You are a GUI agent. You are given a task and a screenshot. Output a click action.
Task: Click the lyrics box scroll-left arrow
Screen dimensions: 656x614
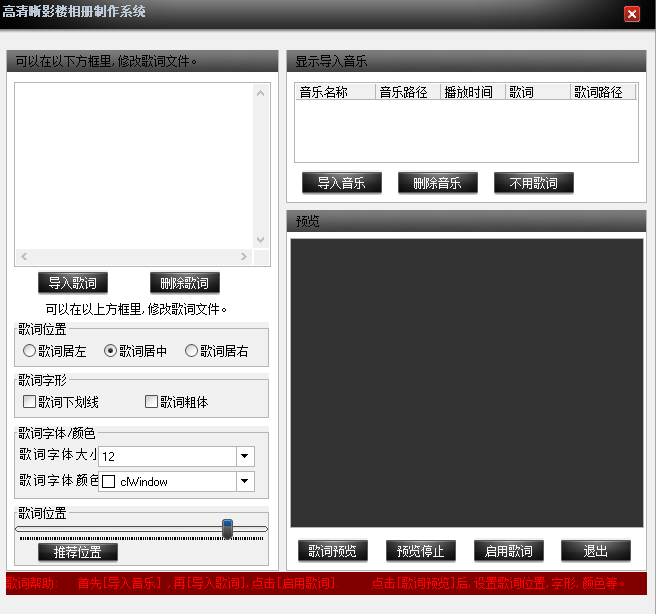(24, 256)
